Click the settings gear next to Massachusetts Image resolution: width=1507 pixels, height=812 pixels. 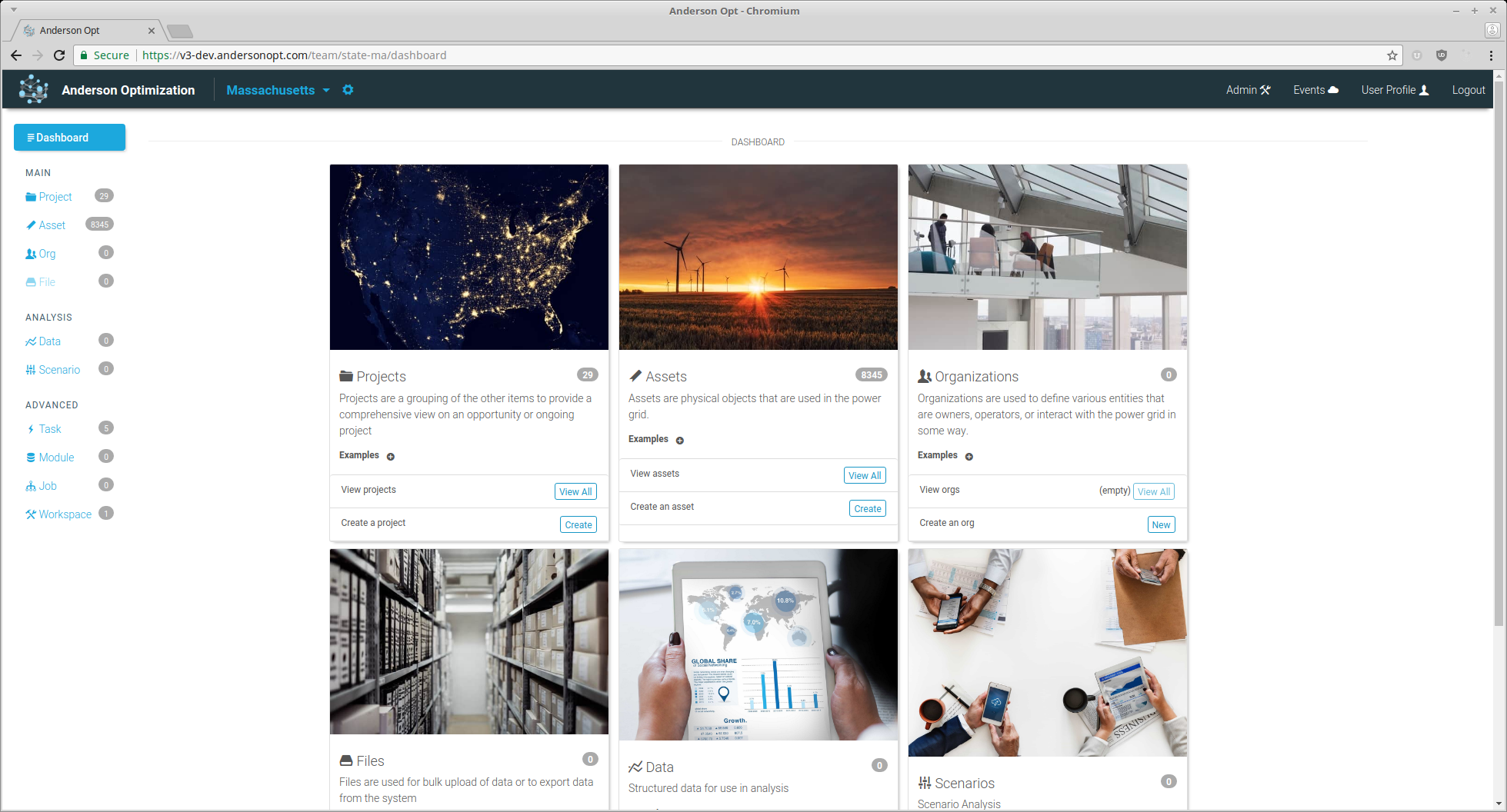pyautogui.click(x=348, y=90)
